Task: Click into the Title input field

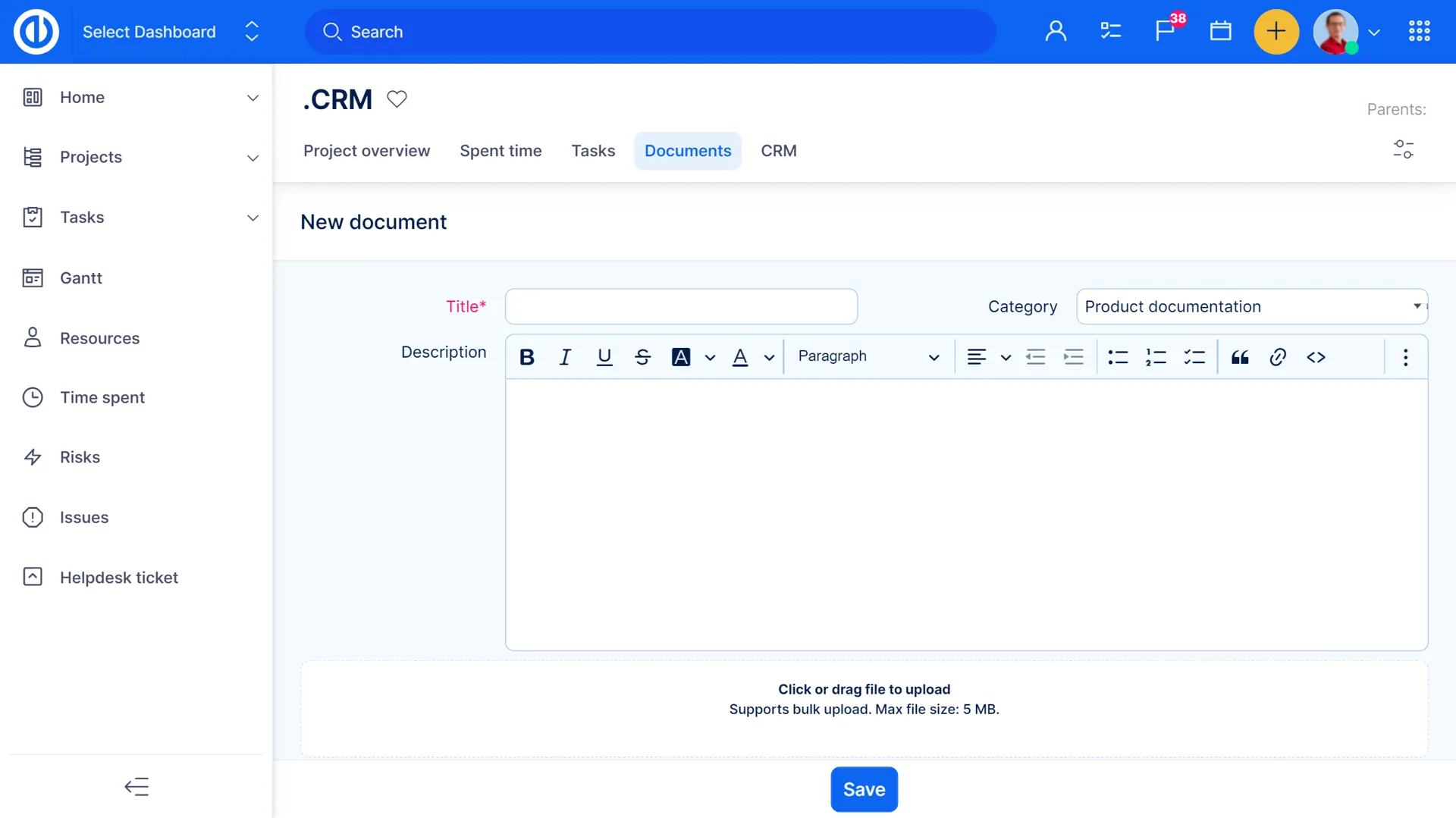Action: (x=681, y=306)
